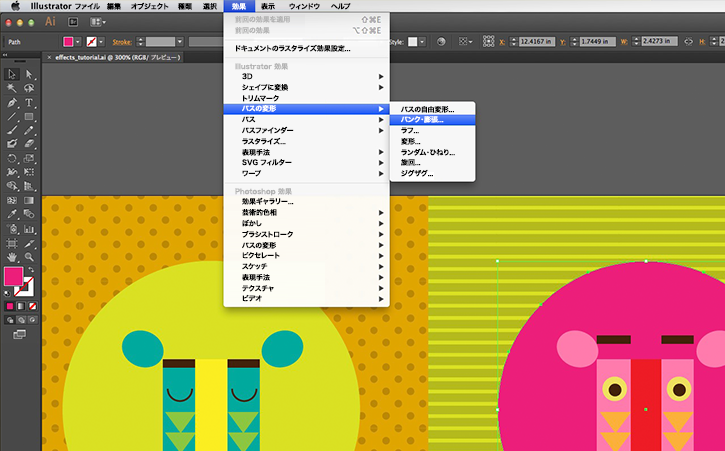Select the Rectangle shape tool

pos(29,117)
